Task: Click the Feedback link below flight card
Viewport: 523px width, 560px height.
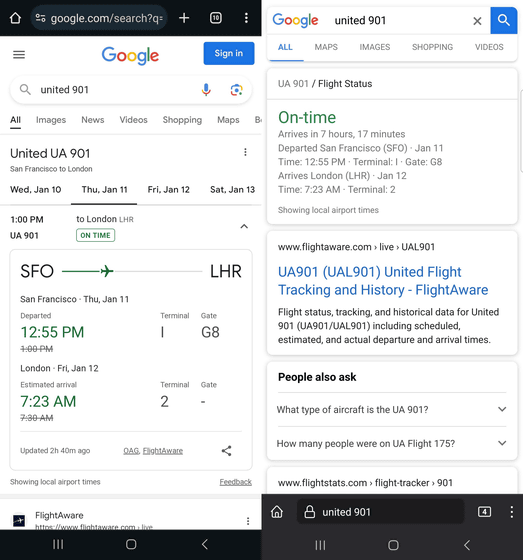Action: point(235,482)
